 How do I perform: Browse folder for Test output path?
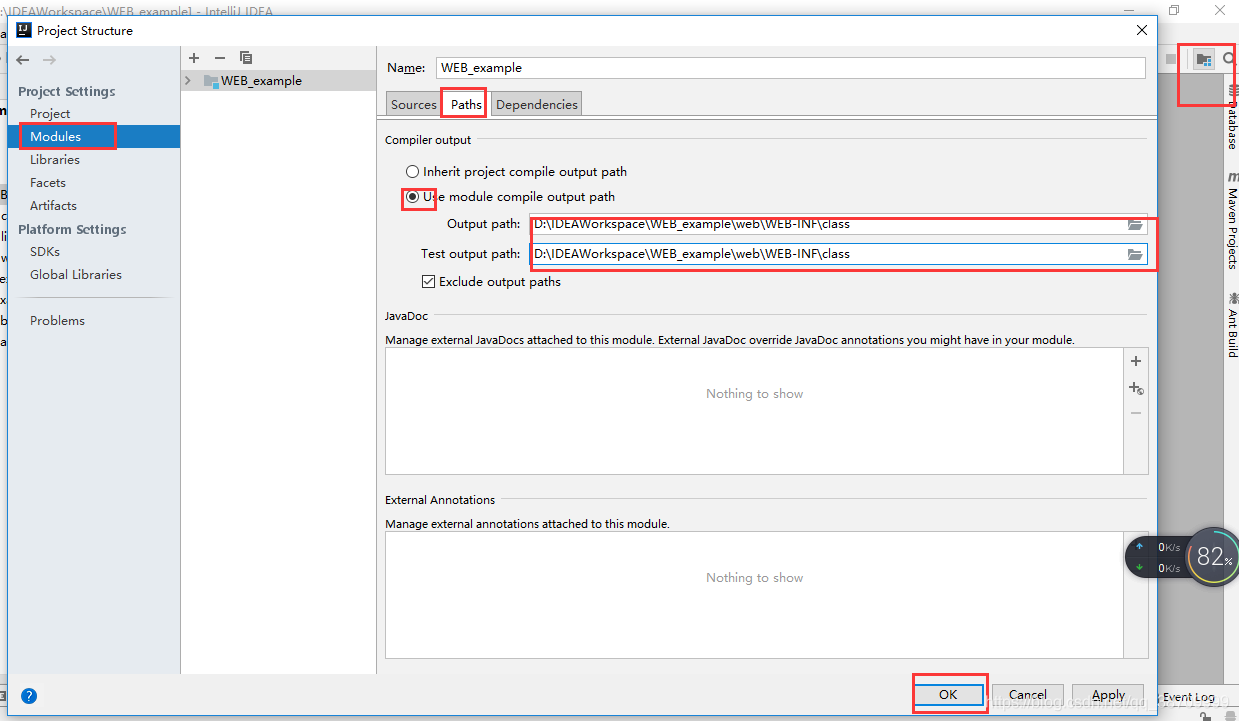[1135, 255]
